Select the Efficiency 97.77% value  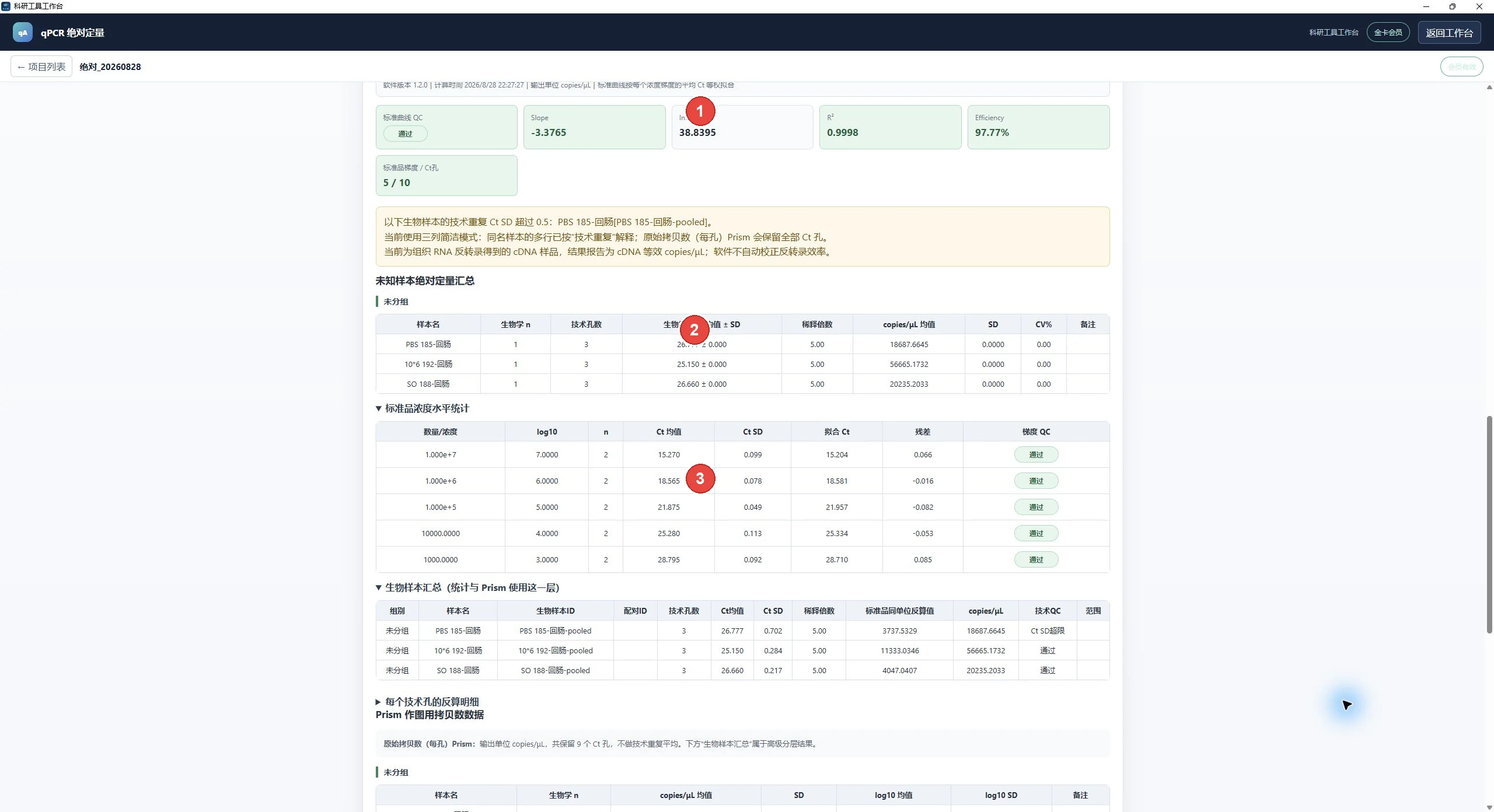coord(992,132)
